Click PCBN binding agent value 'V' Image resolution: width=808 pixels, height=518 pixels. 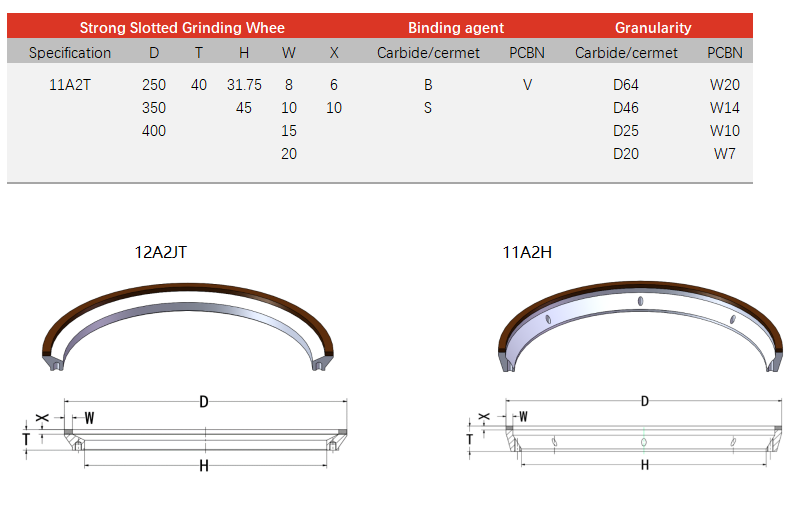click(527, 85)
